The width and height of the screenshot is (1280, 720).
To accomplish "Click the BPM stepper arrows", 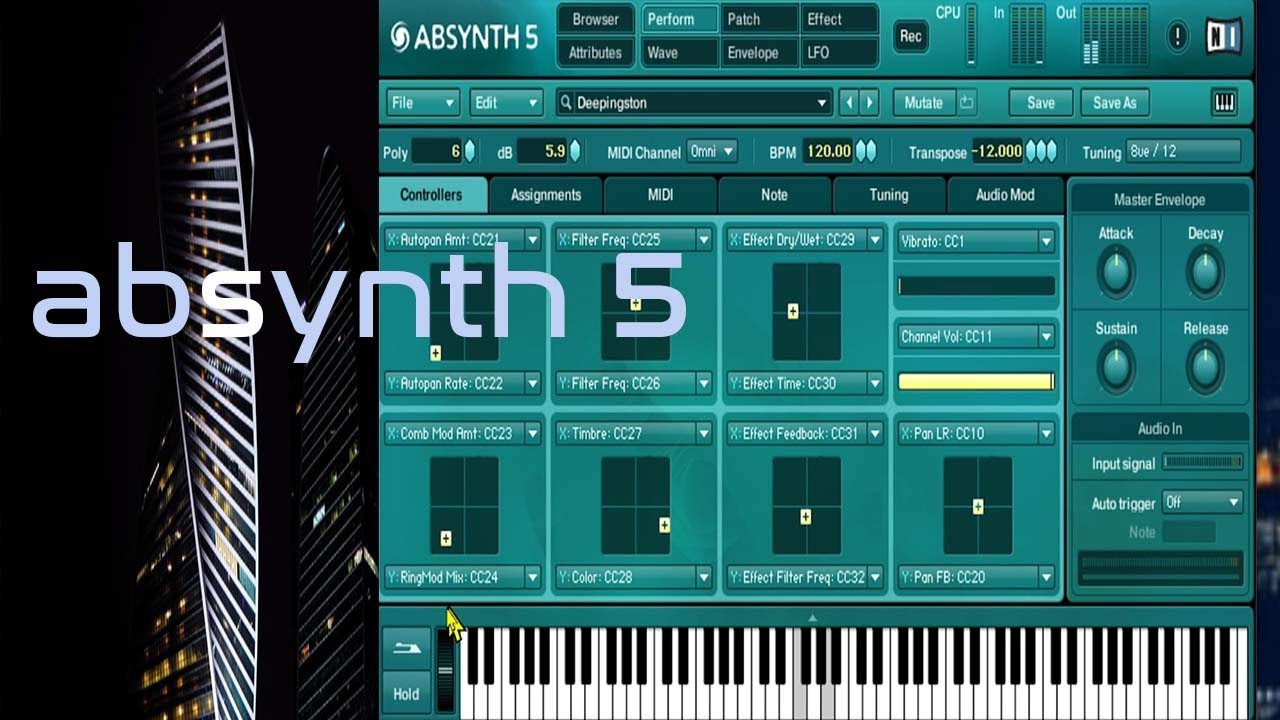I will 866,152.
